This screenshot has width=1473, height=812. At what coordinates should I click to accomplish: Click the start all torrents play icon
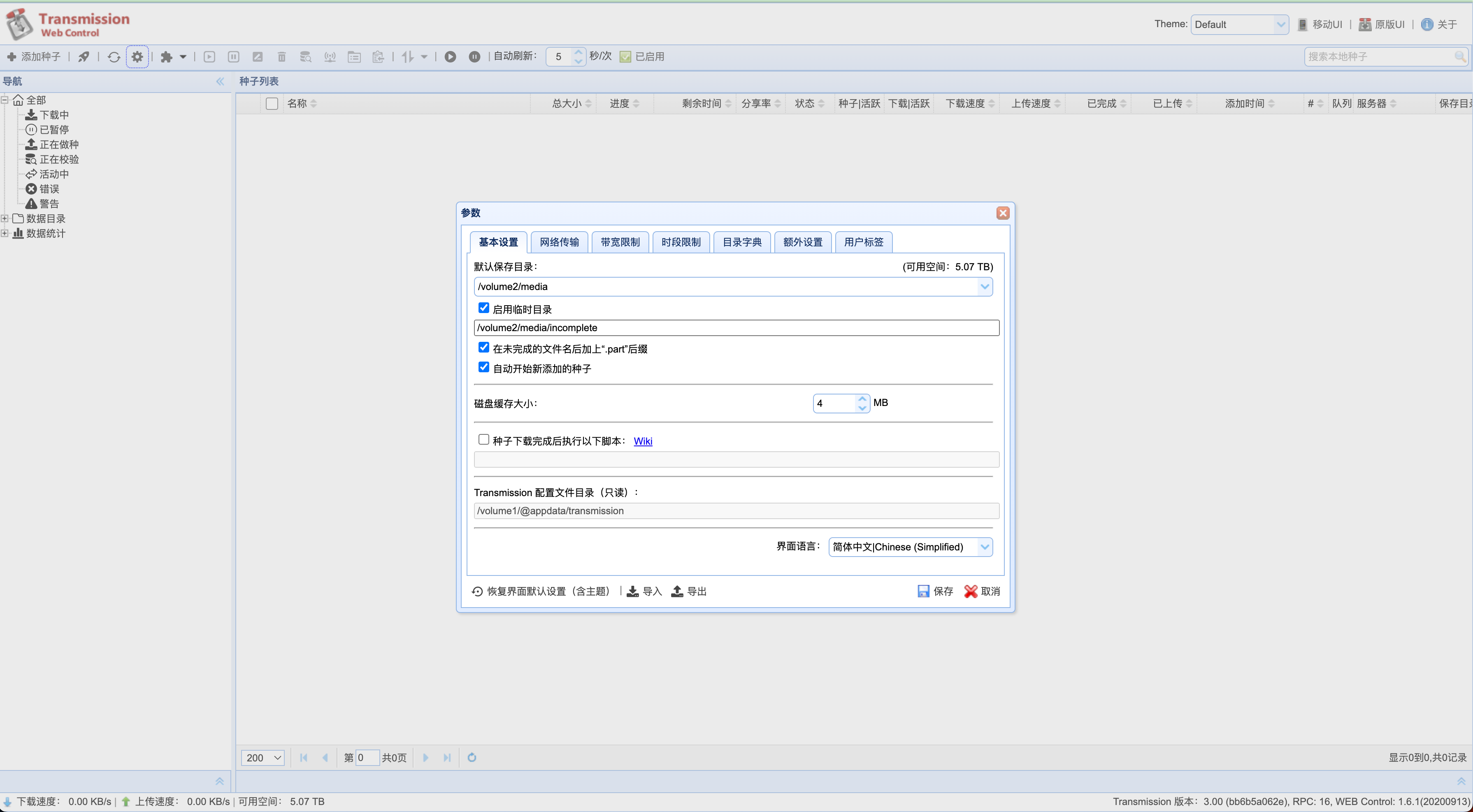point(451,57)
